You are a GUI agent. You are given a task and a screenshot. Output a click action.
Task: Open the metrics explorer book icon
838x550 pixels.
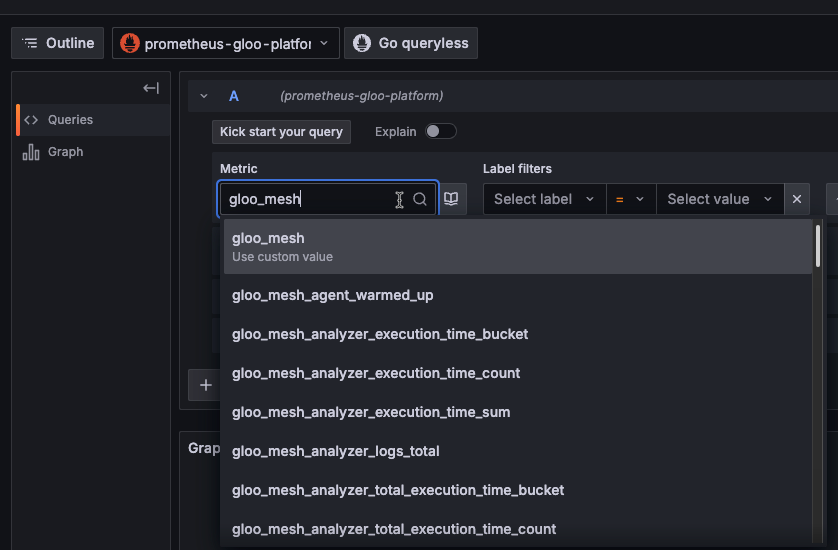pos(451,199)
